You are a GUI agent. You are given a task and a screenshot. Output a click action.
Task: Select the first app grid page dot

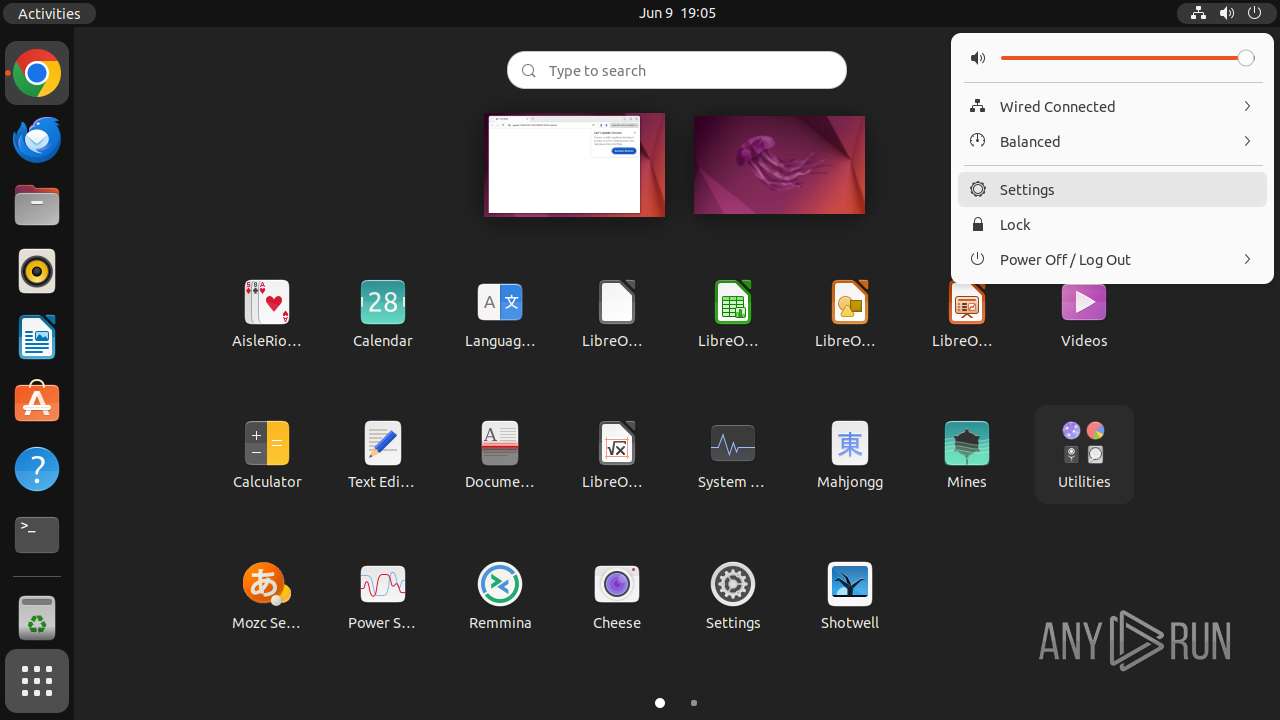660,703
